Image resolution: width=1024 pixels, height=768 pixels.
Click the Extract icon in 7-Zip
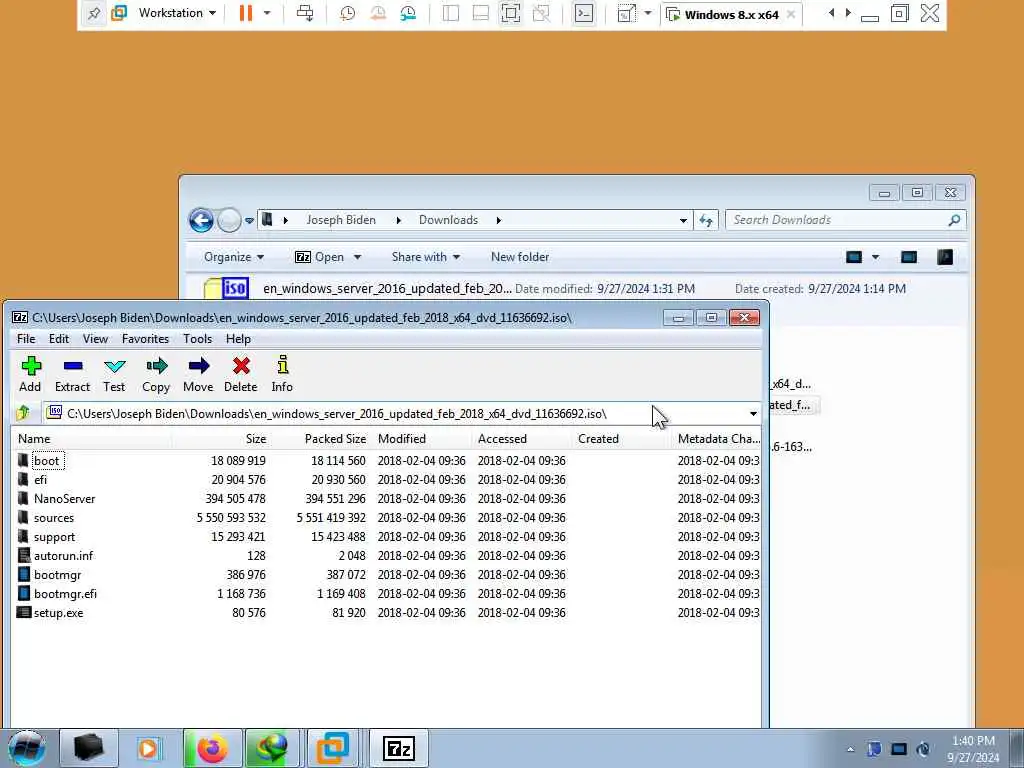(72, 374)
